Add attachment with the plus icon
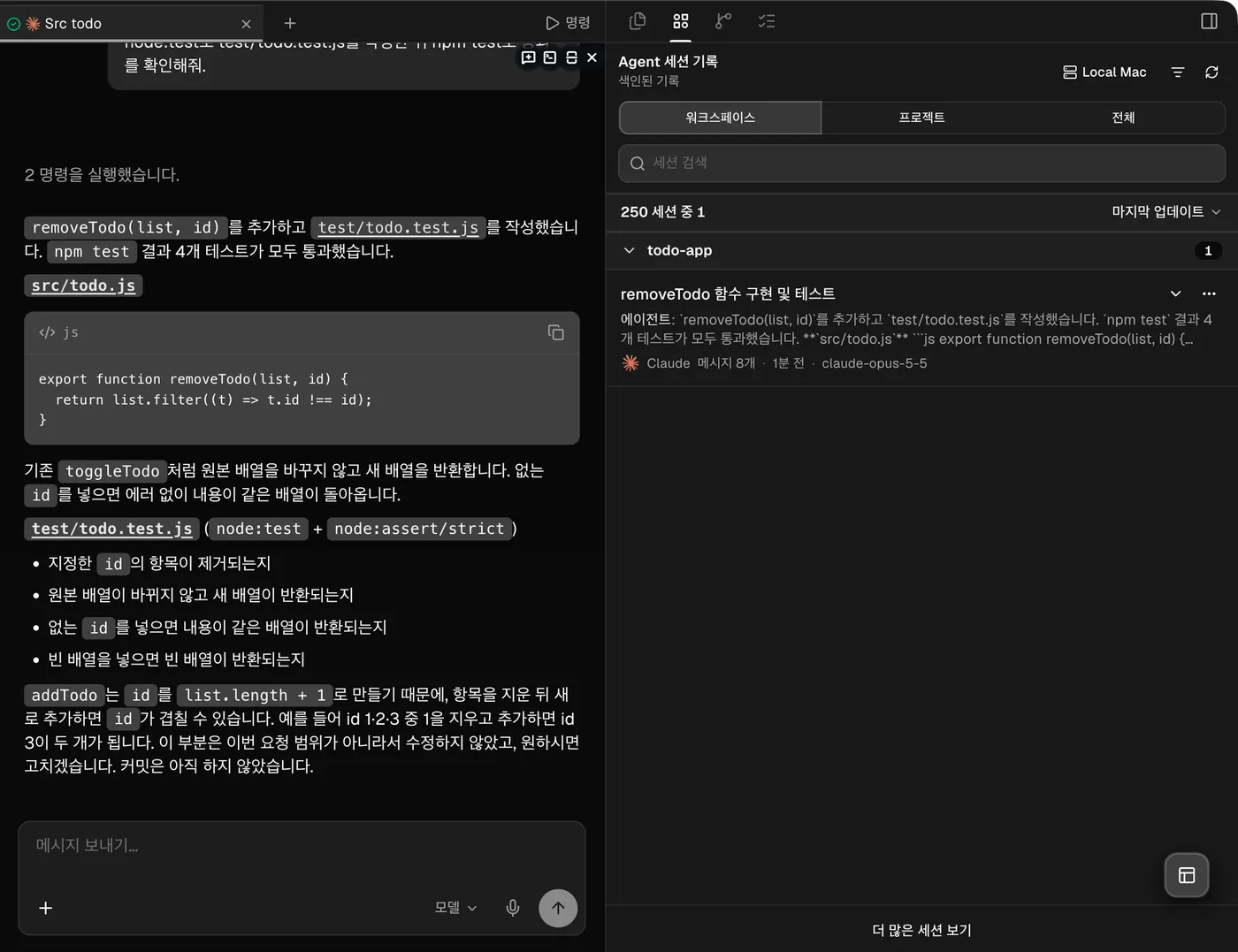Image resolution: width=1238 pixels, height=952 pixels. click(x=46, y=908)
